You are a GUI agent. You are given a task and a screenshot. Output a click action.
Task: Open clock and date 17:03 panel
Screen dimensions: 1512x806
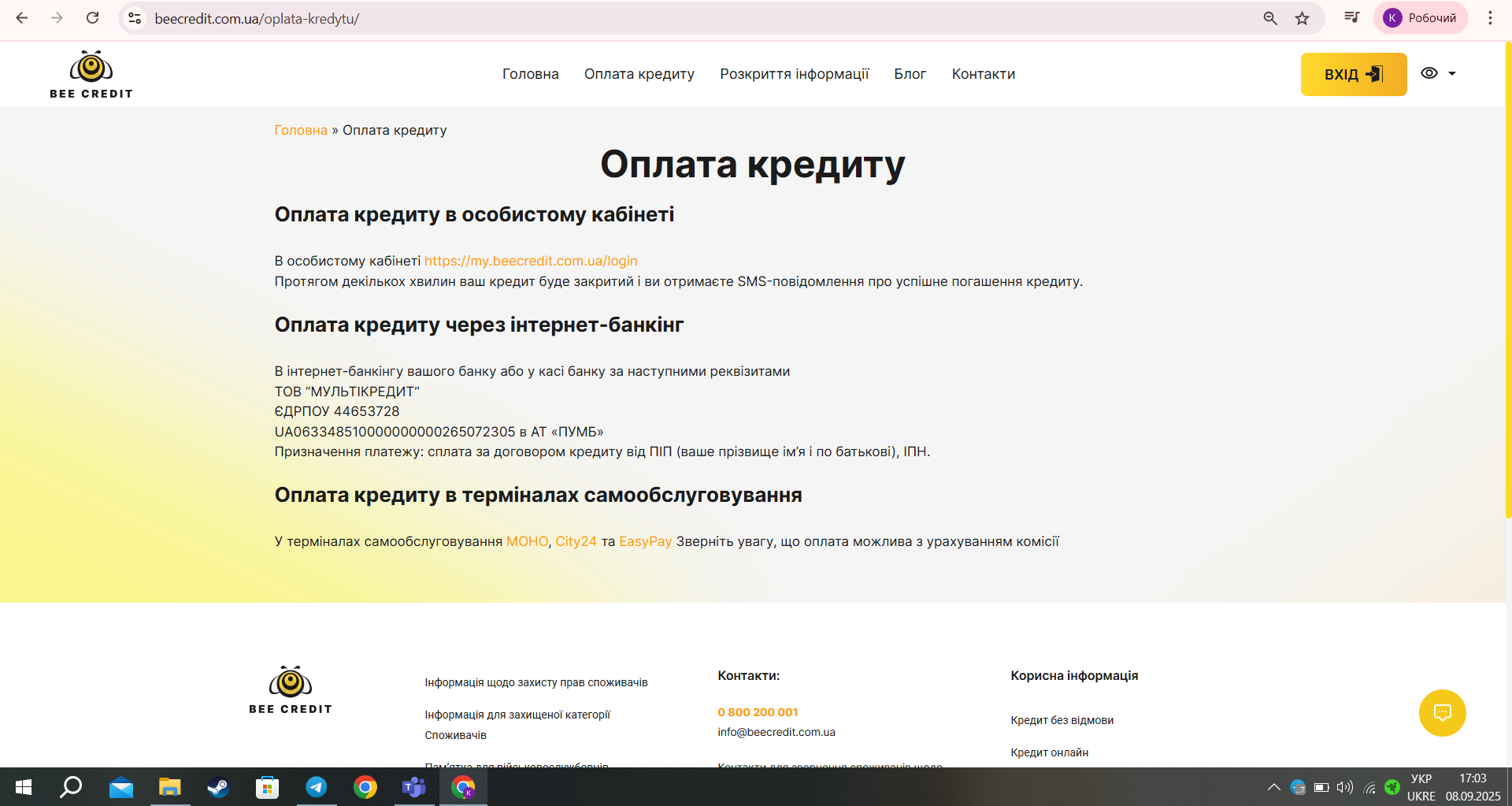(x=1473, y=787)
